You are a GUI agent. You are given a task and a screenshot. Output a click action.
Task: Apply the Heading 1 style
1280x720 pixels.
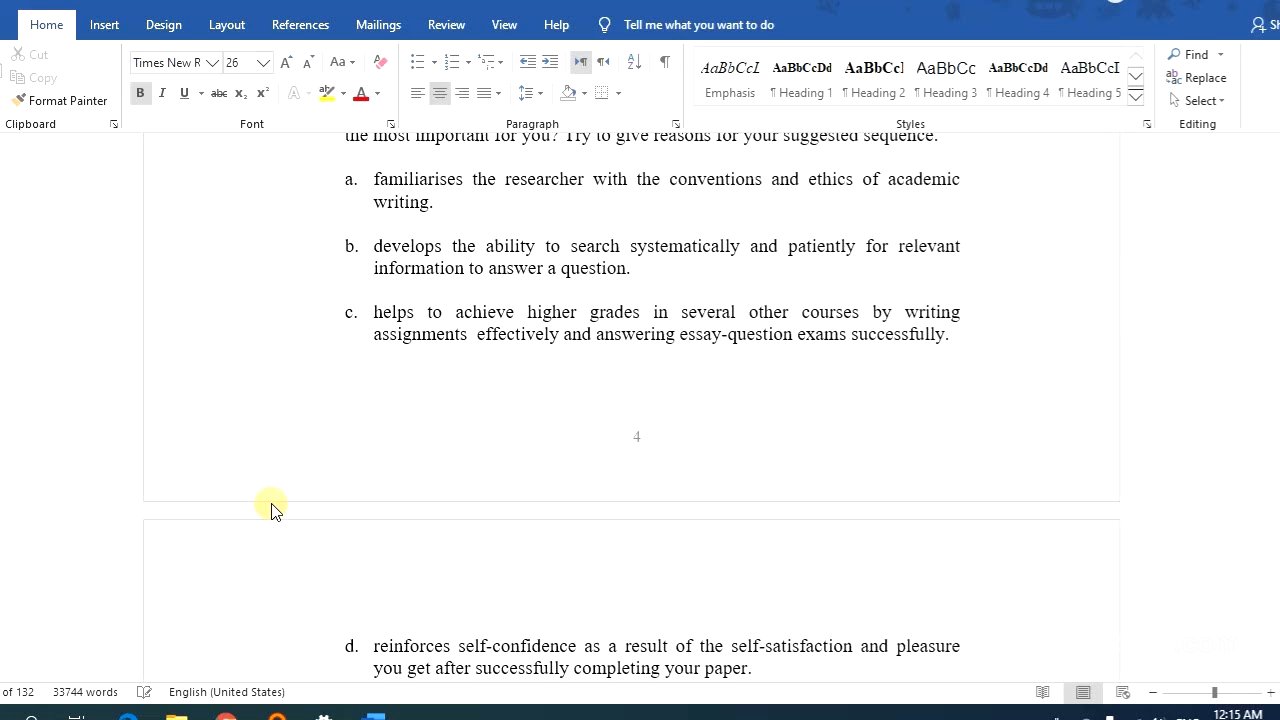pyautogui.click(x=801, y=78)
